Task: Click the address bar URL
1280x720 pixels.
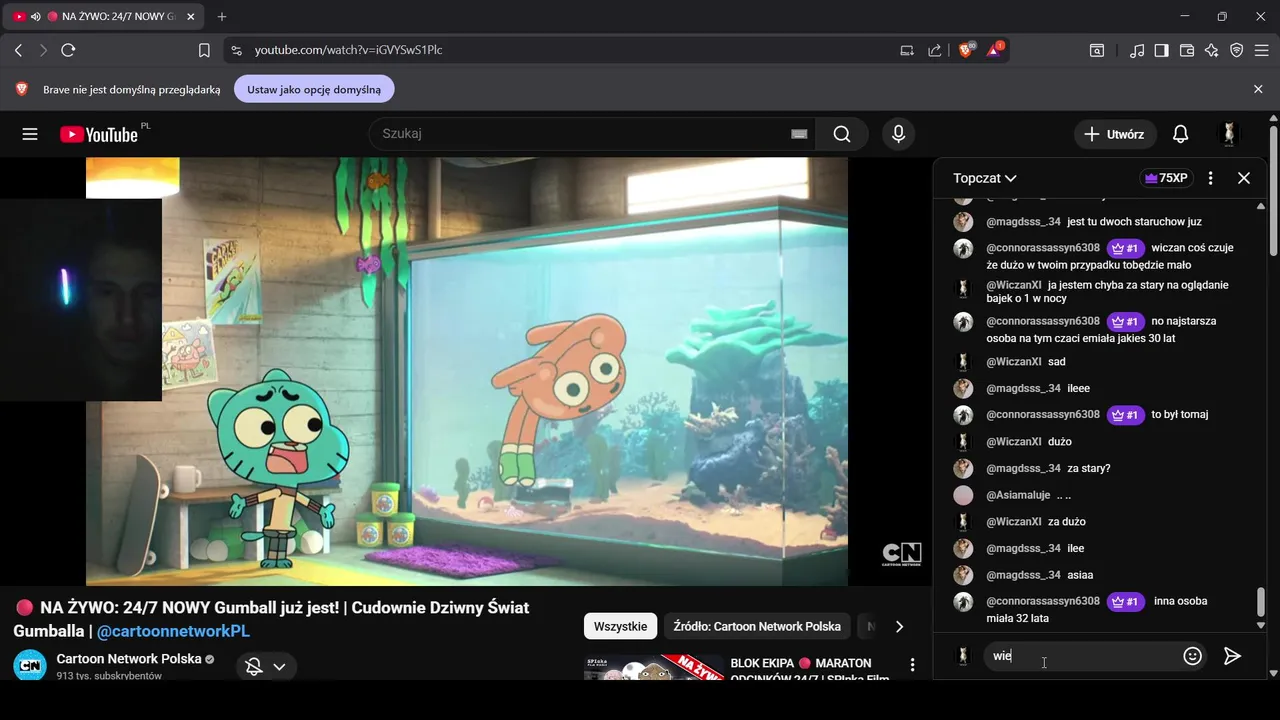Action: 349,50
